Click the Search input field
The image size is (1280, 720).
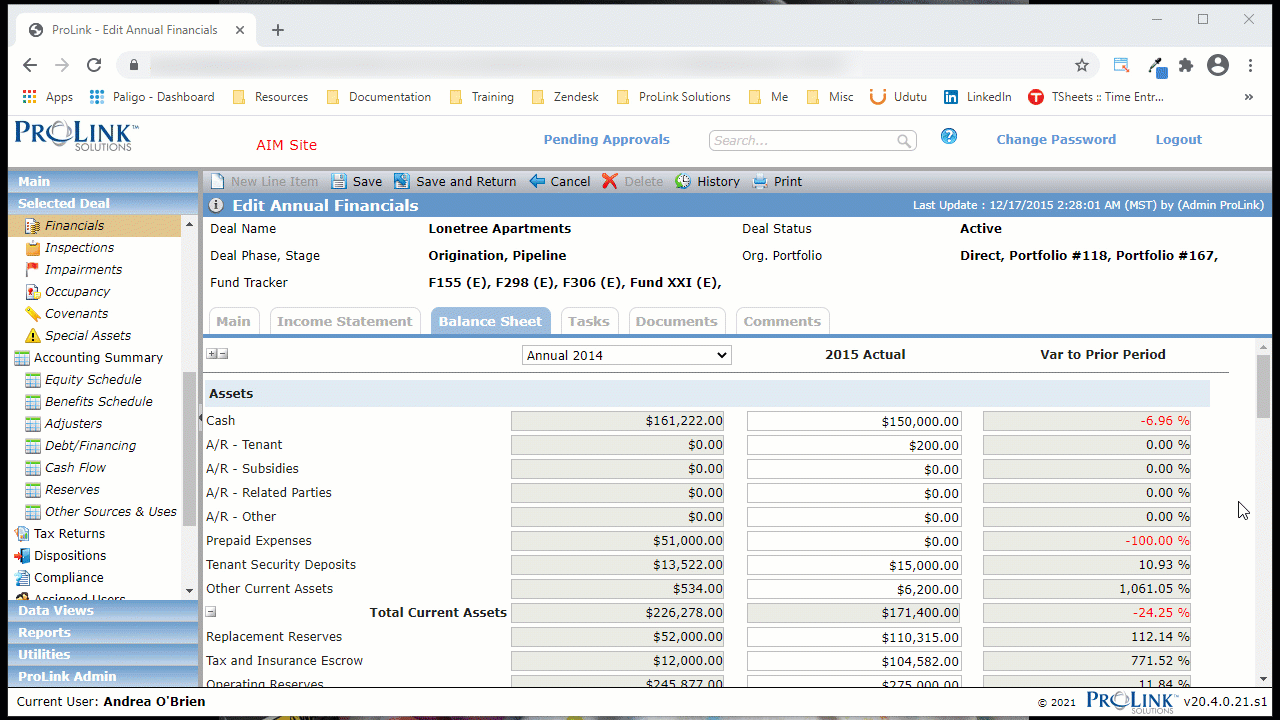[x=803, y=141]
